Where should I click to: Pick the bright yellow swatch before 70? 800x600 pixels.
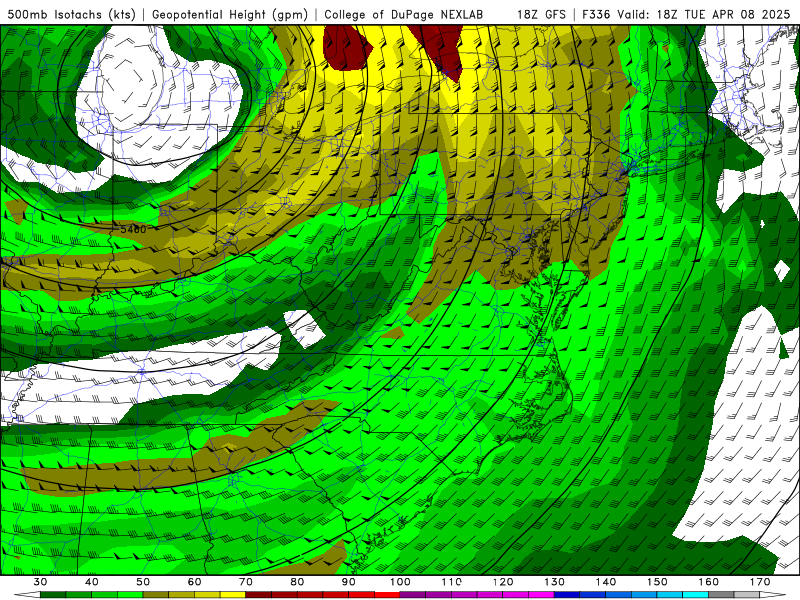233,595
